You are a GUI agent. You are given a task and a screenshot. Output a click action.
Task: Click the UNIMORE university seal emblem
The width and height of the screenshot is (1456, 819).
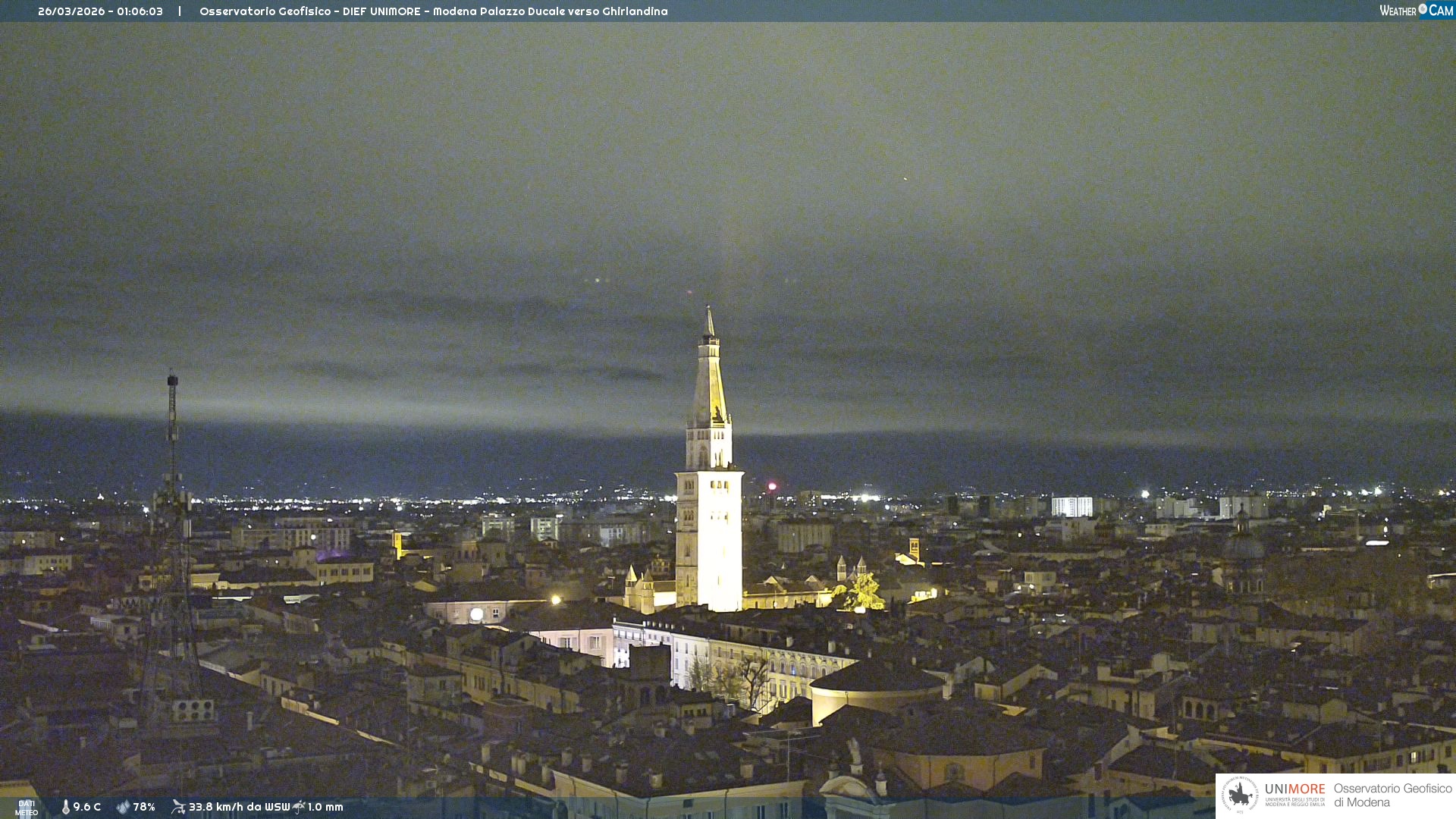1240,795
